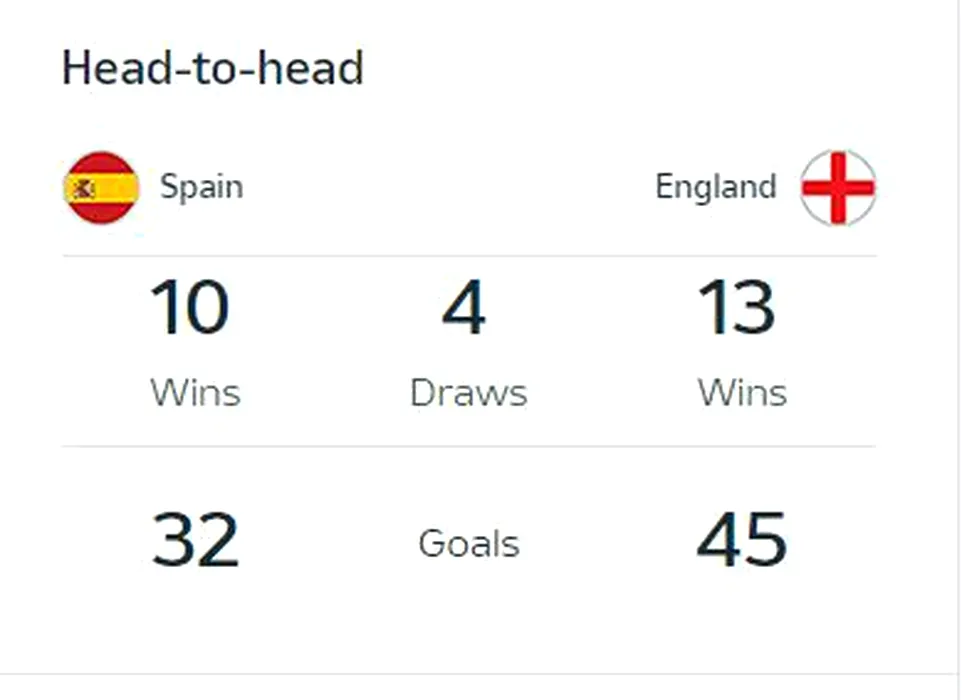Click England's 45 goals number

click(742, 540)
